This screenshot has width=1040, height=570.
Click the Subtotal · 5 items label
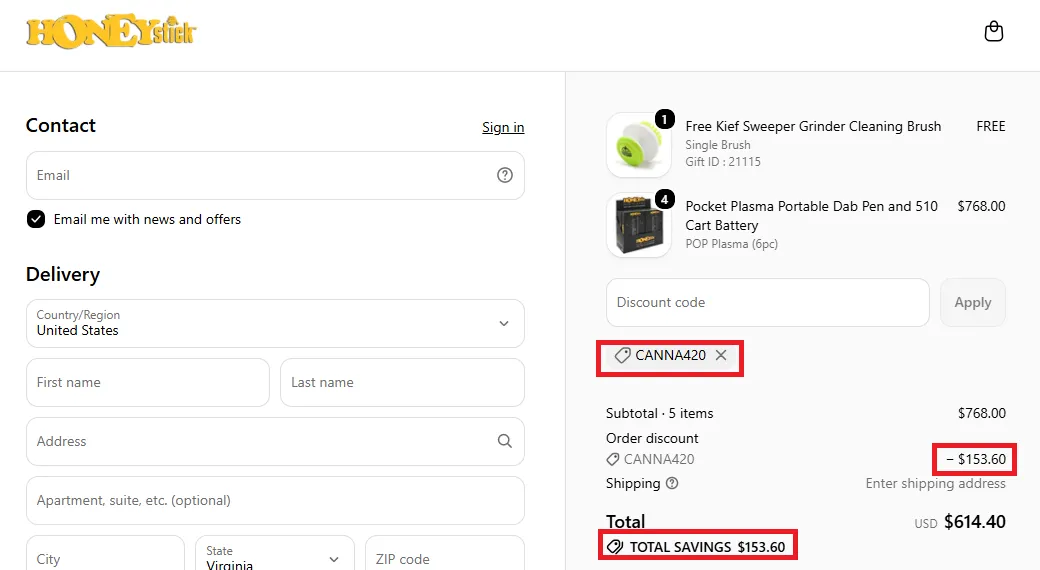click(x=659, y=413)
